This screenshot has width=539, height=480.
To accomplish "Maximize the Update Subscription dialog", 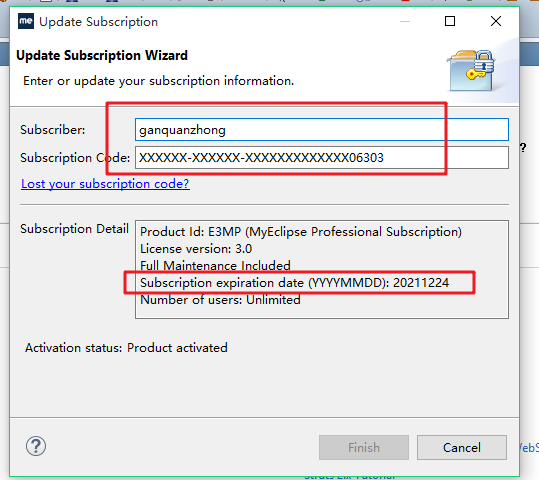I will click(x=450, y=21).
